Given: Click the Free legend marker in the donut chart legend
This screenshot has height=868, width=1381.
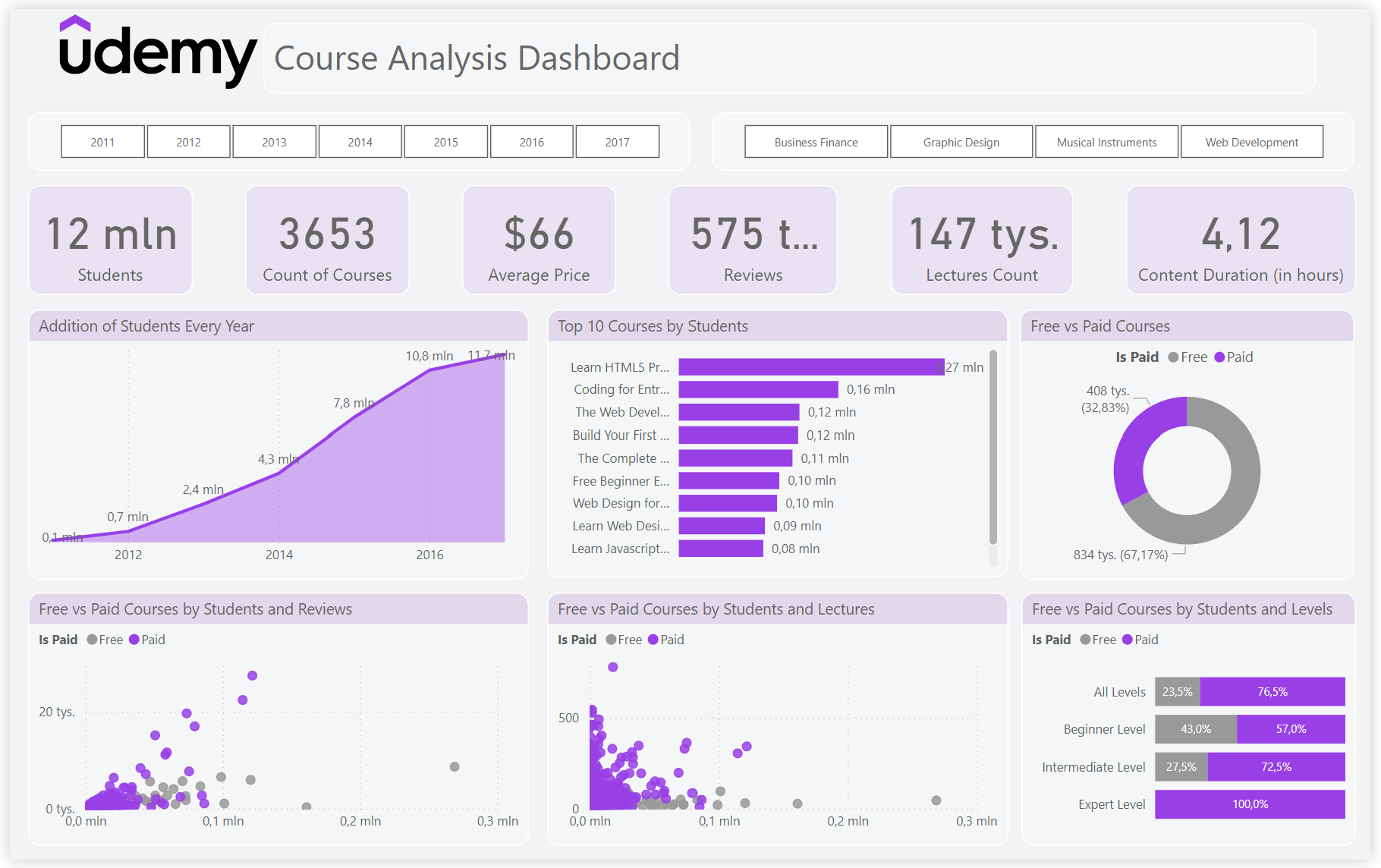Looking at the screenshot, I should point(1173,357).
